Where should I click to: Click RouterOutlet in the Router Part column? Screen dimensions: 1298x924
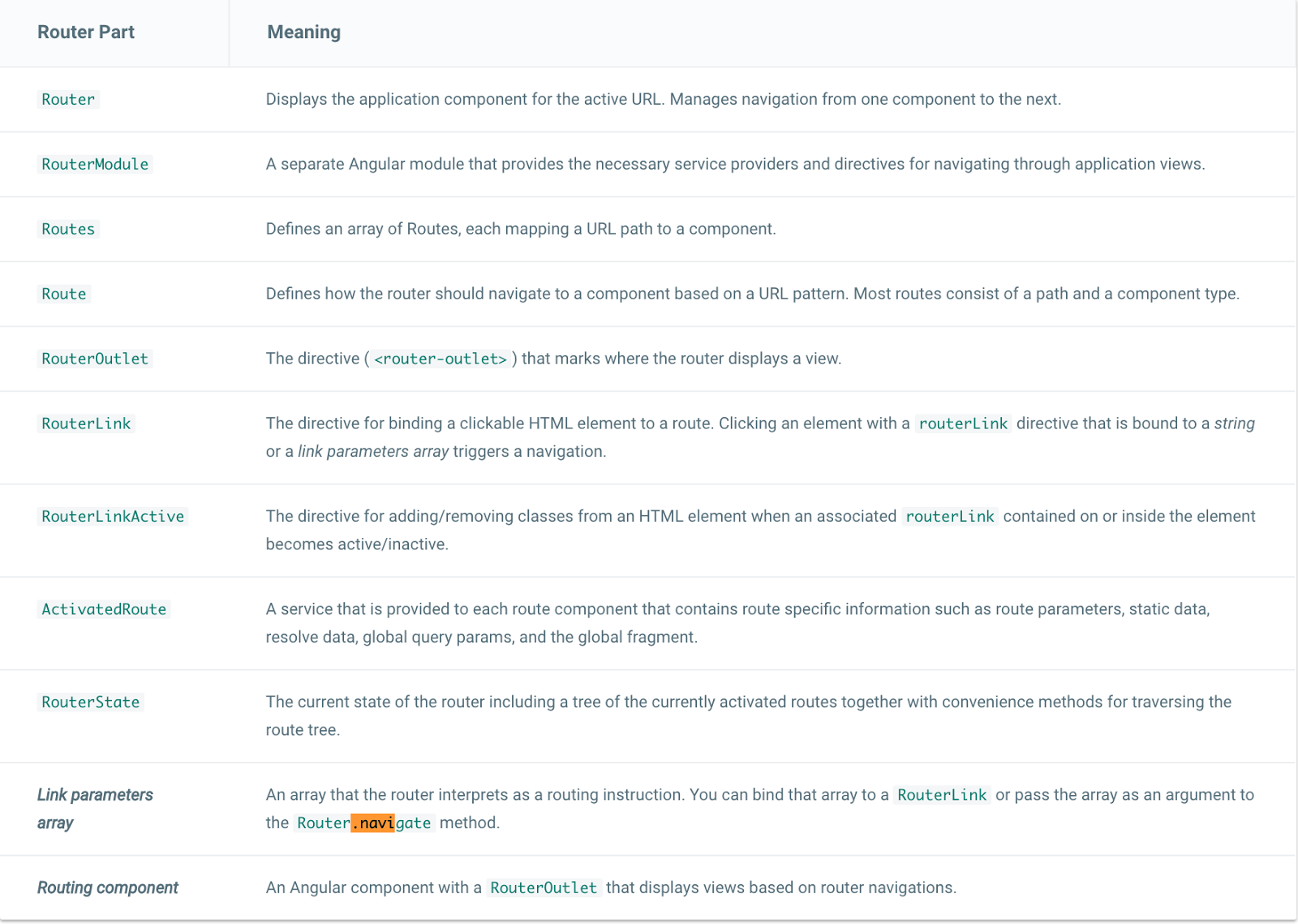tap(95, 359)
